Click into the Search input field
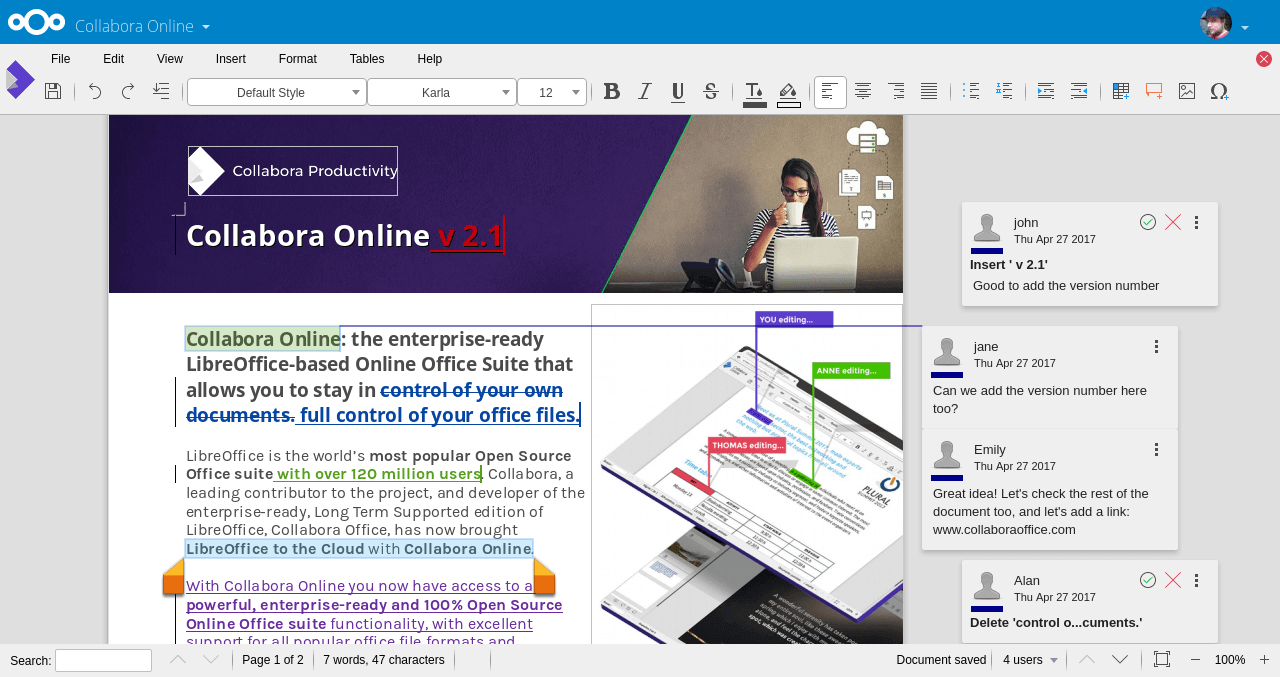The image size is (1280, 677). [103, 660]
